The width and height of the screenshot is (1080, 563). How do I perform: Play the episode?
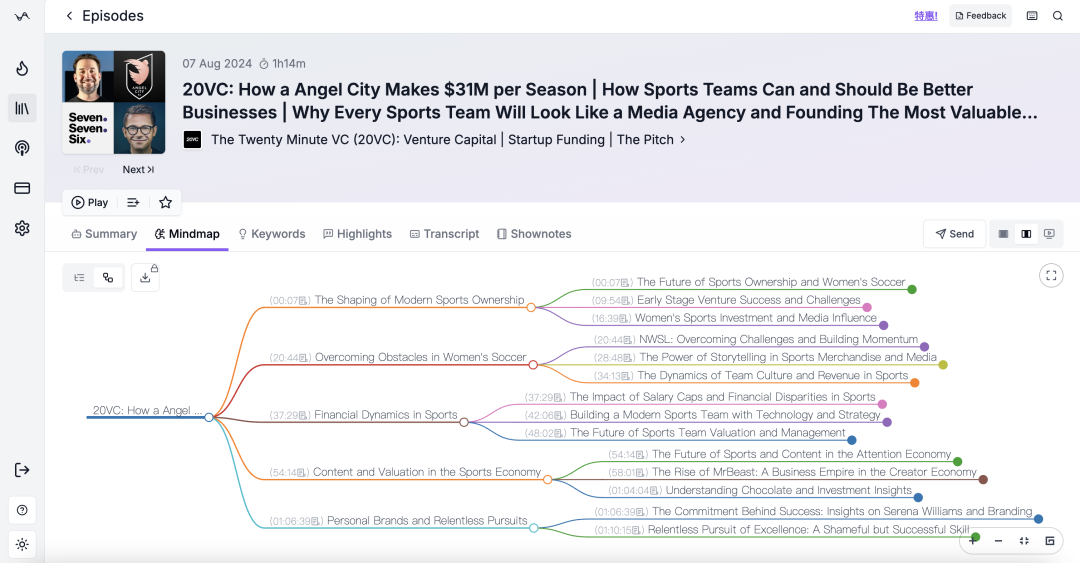point(90,203)
